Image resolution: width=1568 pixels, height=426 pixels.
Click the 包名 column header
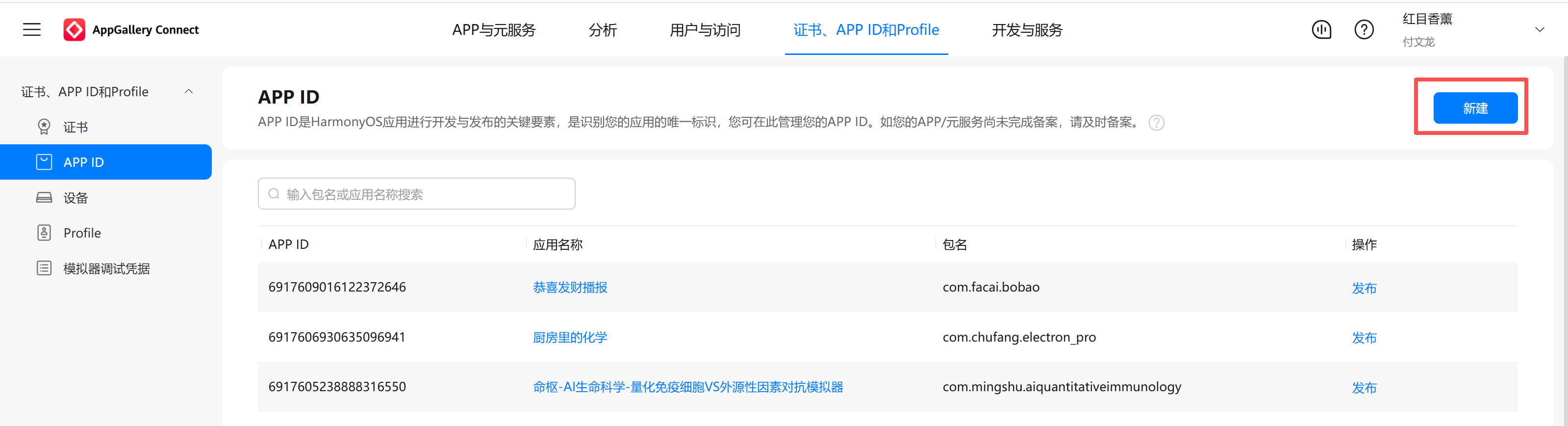pos(955,244)
